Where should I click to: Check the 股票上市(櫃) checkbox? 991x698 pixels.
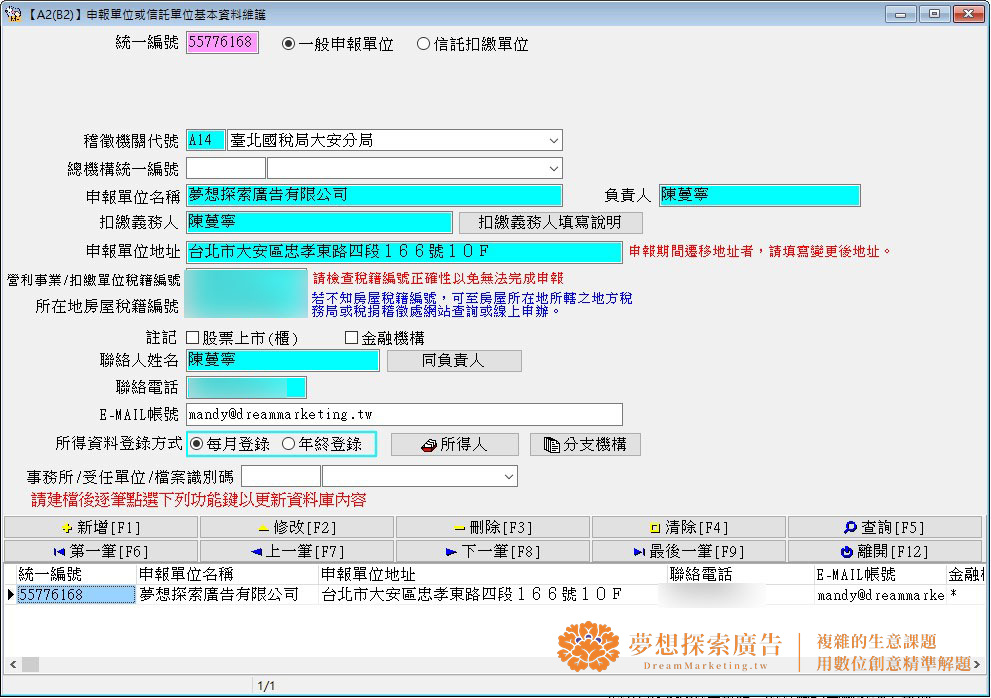click(x=193, y=338)
